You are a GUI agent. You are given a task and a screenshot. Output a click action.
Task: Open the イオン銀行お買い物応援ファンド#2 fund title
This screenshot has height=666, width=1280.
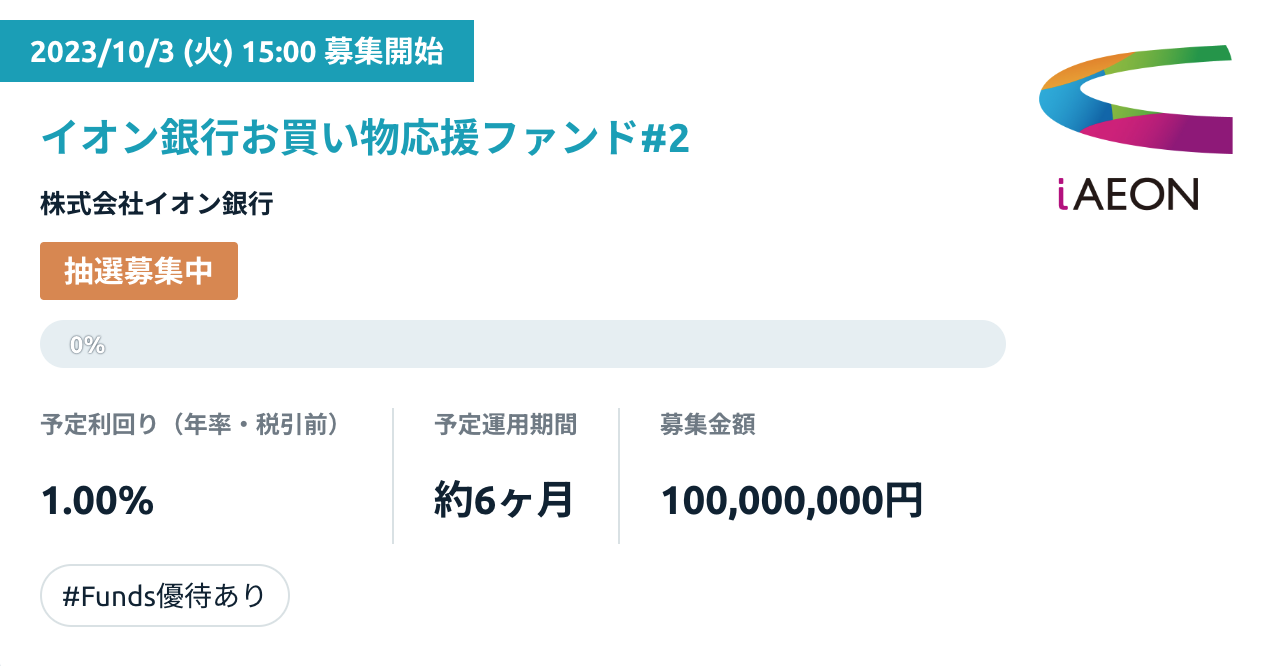point(365,138)
